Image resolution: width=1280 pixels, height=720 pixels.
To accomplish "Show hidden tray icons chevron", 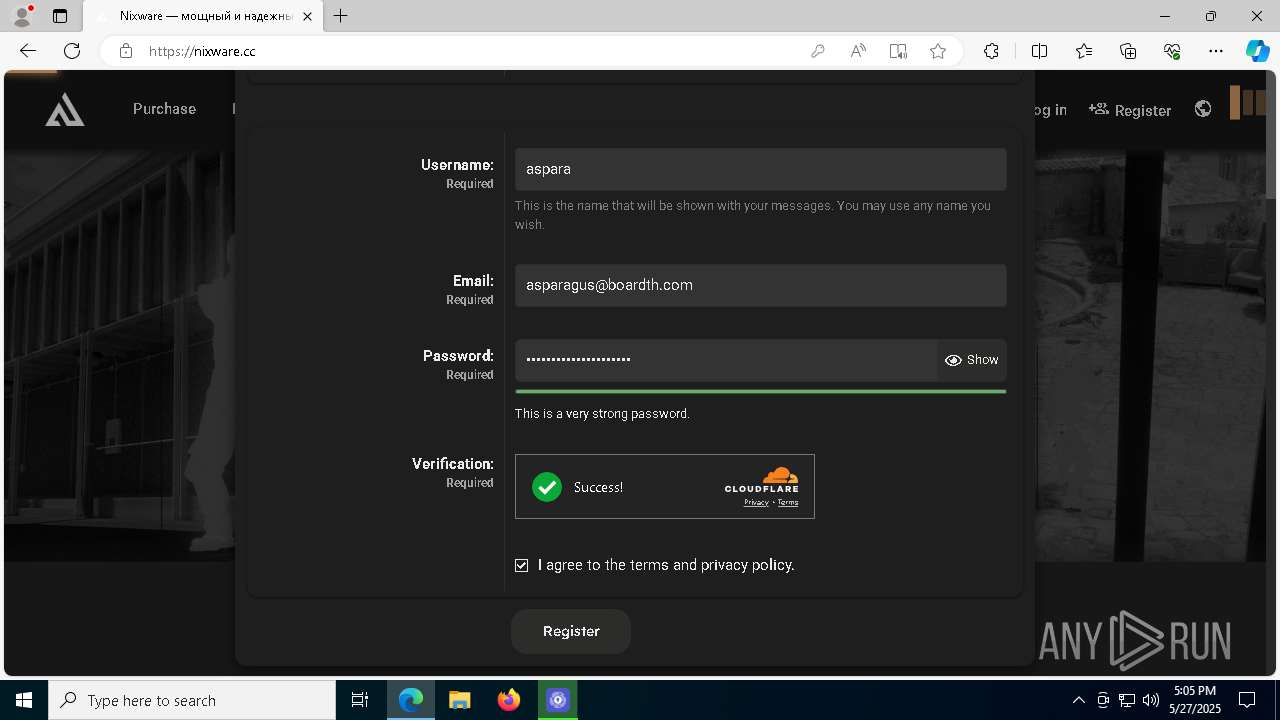I will point(1078,700).
